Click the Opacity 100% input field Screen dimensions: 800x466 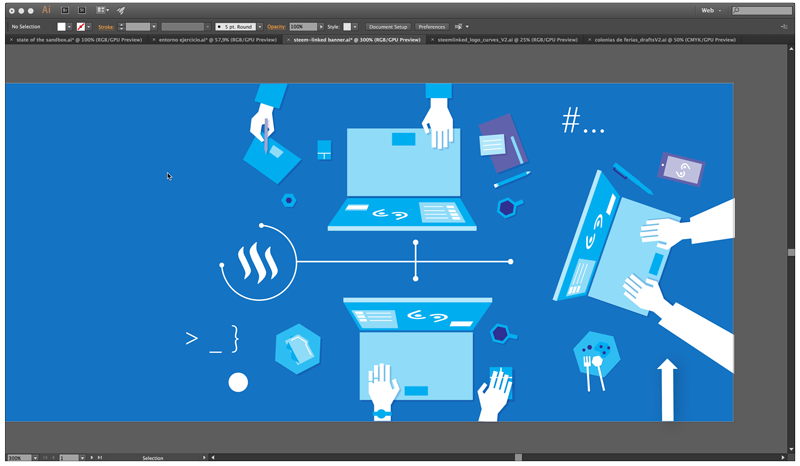pos(303,27)
